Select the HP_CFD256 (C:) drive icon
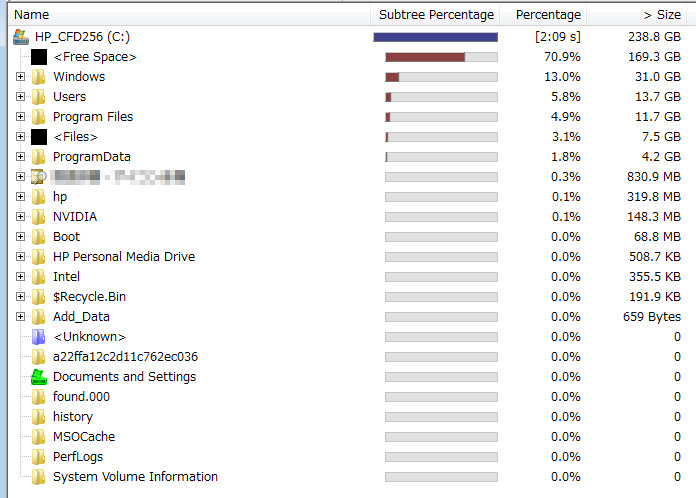 (21, 37)
